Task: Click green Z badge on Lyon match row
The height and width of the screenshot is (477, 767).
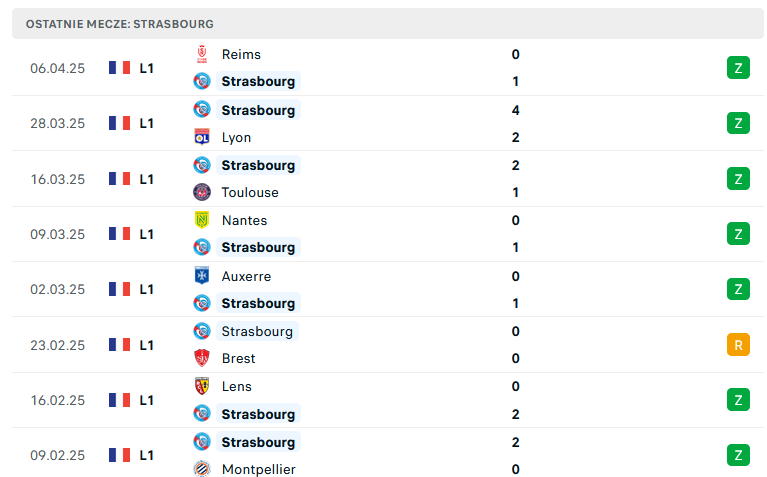Action: coord(738,123)
